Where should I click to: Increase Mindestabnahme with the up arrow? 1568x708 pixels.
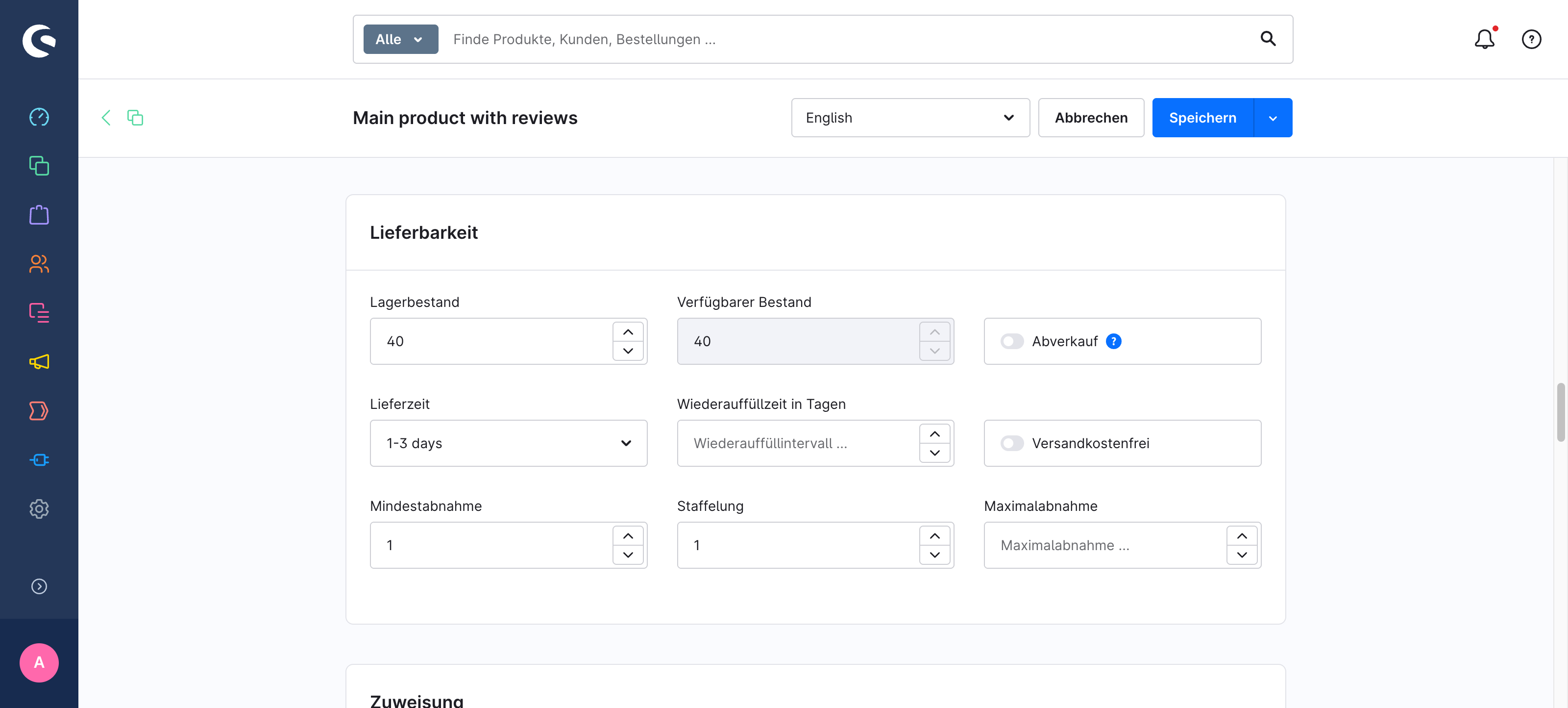click(628, 535)
